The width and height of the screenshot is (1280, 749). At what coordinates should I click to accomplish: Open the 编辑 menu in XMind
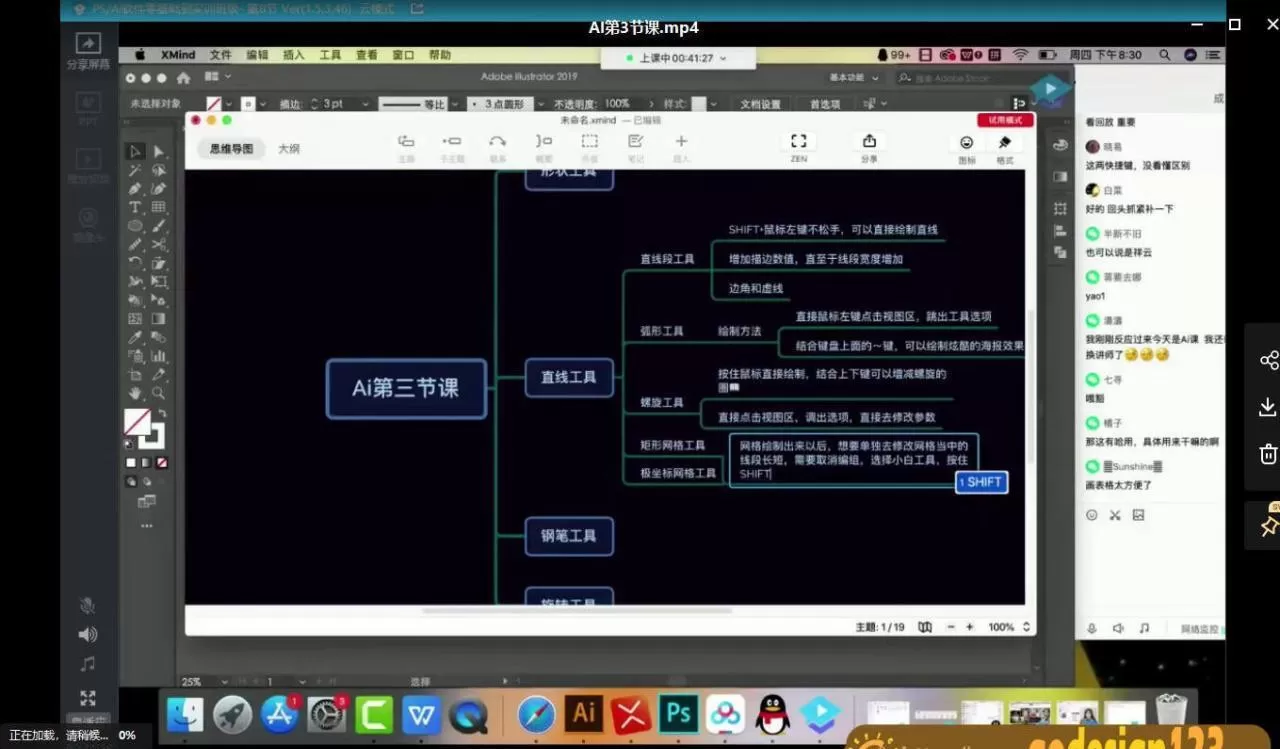pyautogui.click(x=257, y=55)
